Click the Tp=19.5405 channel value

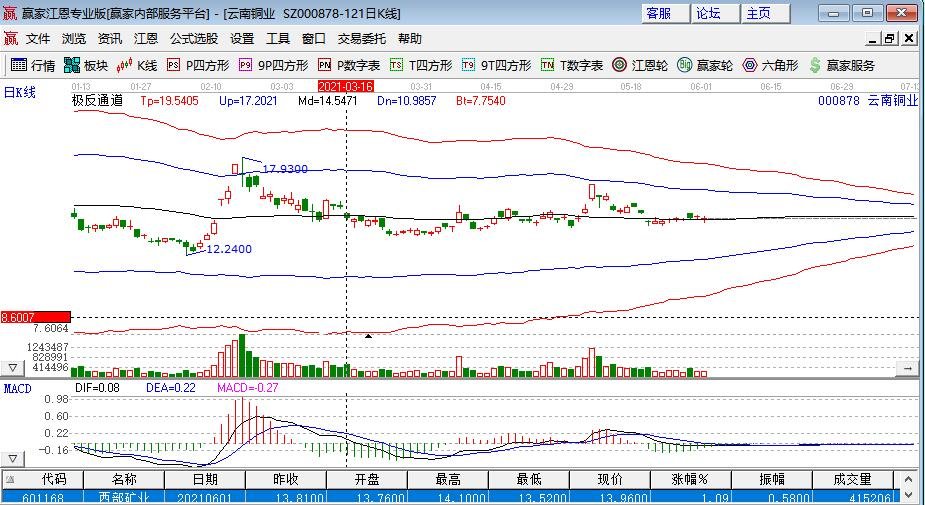(169, 101)
